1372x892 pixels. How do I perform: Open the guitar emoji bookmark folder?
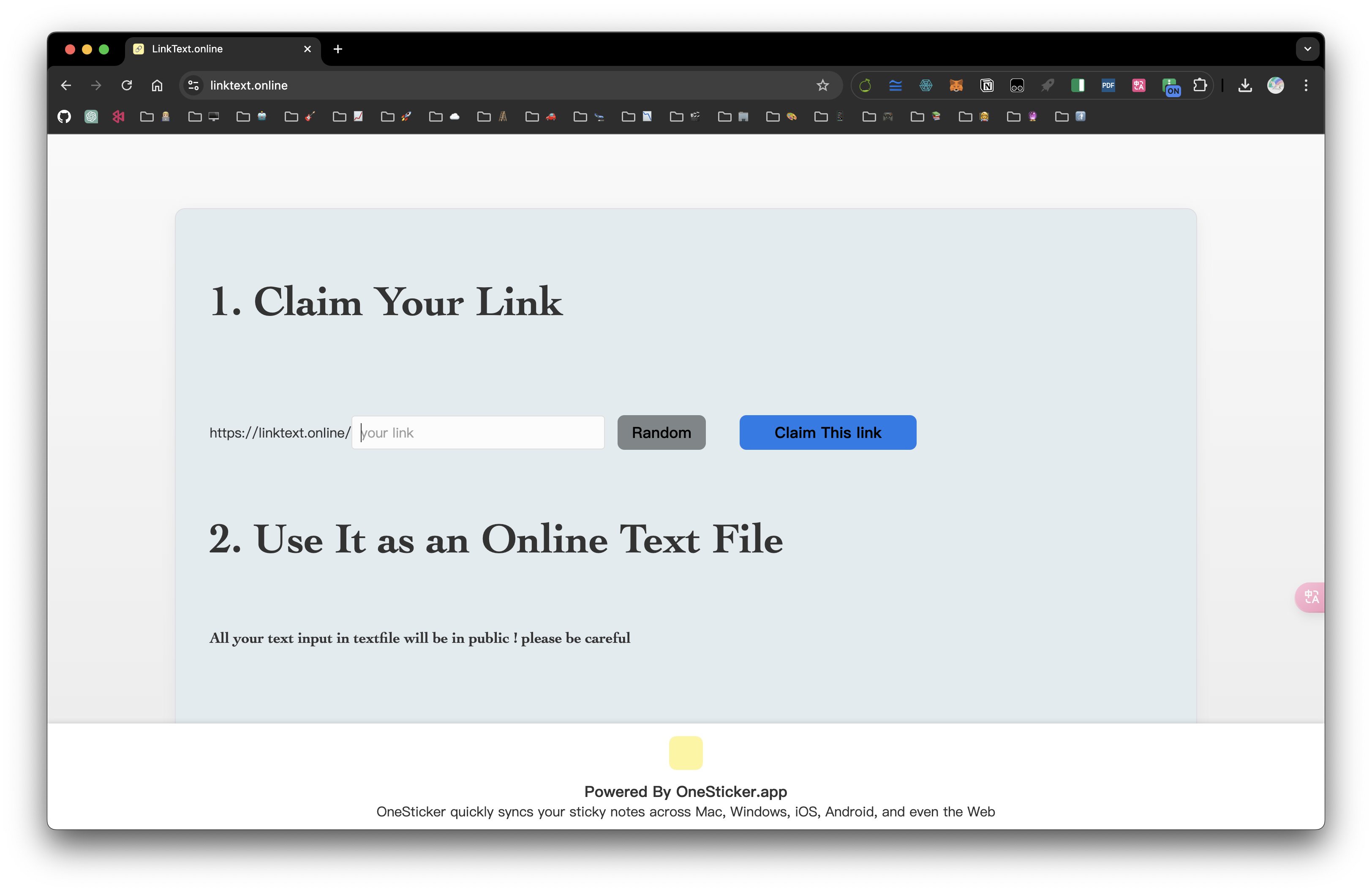click(x=300, y=117)
